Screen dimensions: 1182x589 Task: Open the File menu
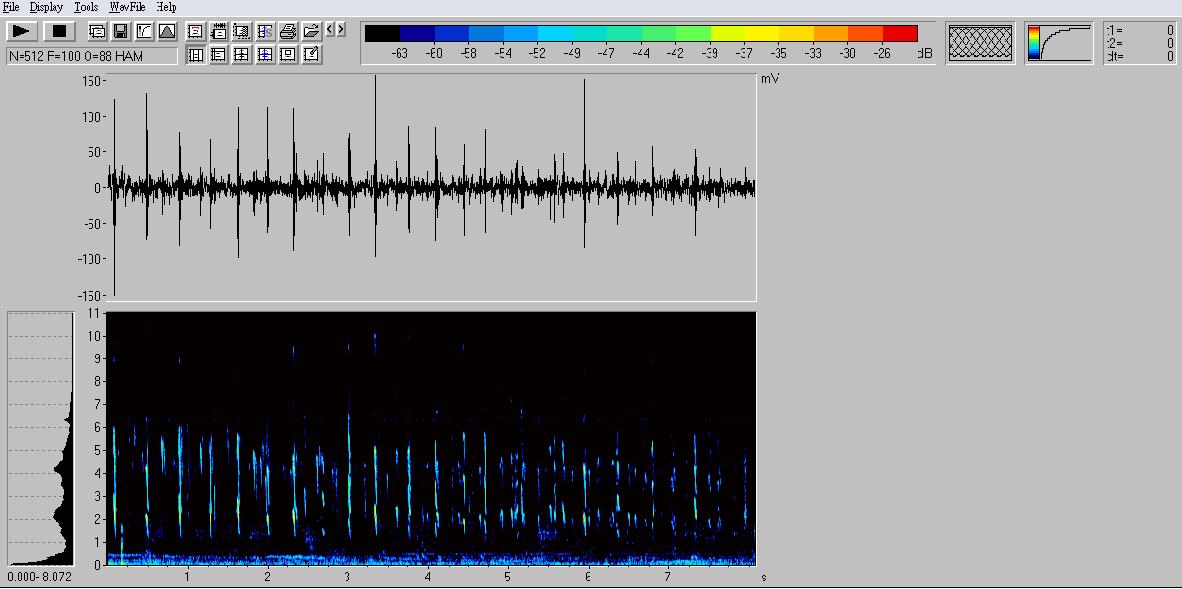pyautogui.click(x=10, y=7)
